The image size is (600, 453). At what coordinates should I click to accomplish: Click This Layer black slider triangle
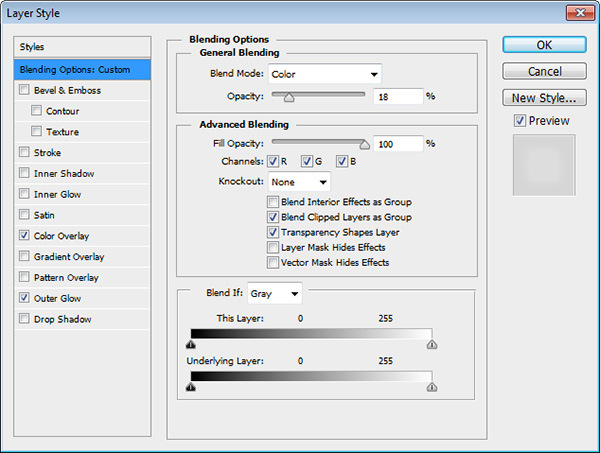(x=190, y=344)
